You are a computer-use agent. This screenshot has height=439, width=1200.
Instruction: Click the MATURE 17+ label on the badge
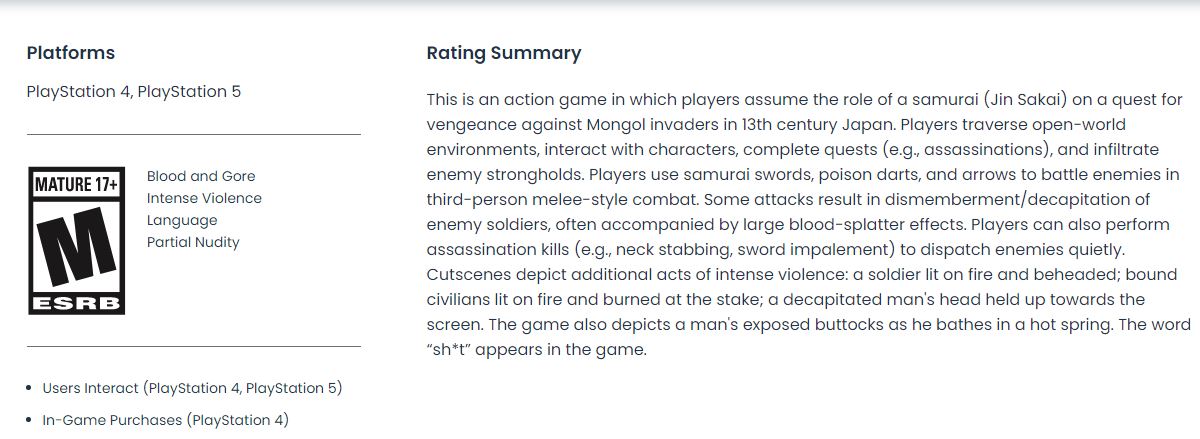coord(76,185)
